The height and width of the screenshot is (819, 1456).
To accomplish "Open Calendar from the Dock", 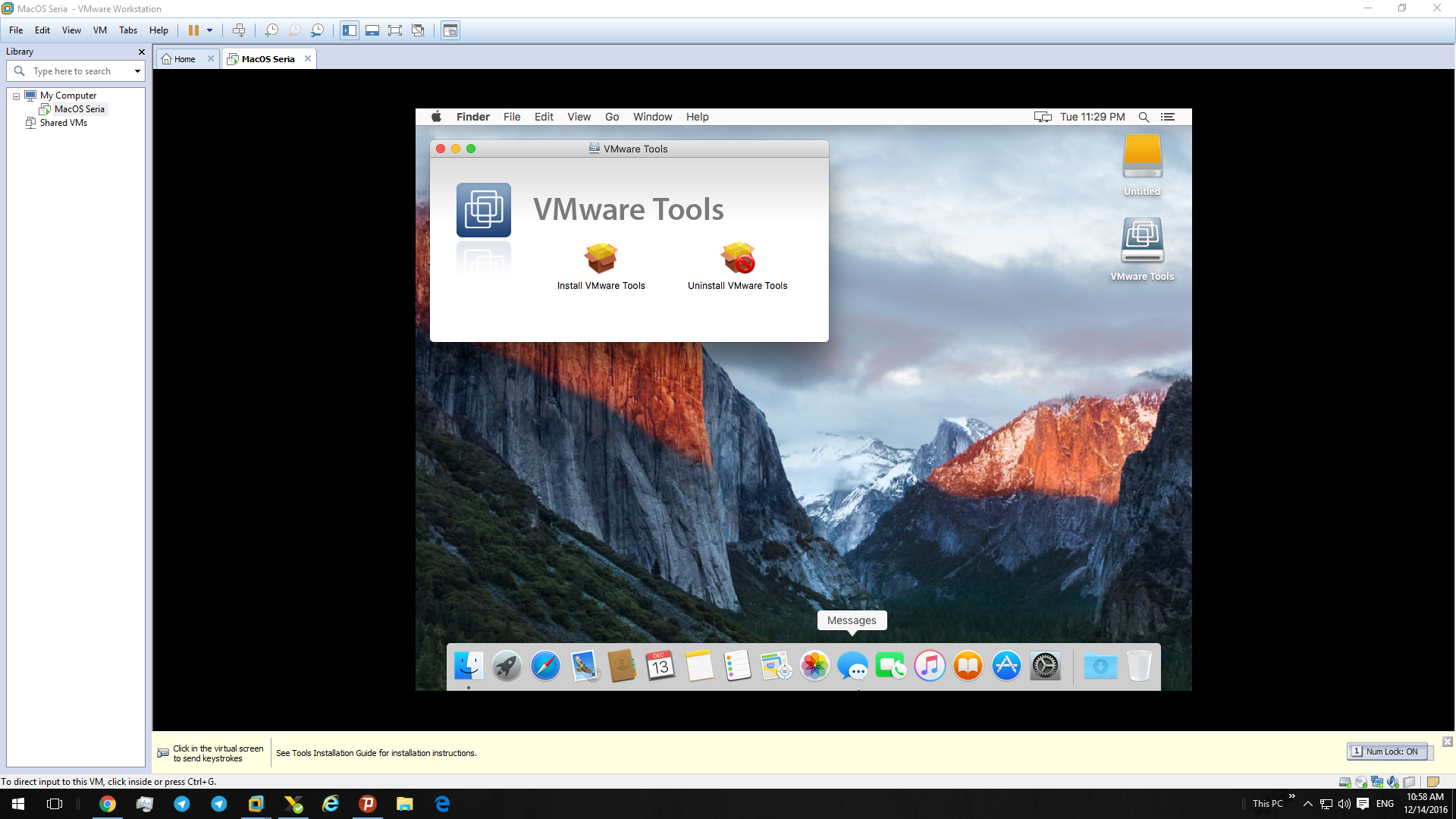I will click(661, 666).
